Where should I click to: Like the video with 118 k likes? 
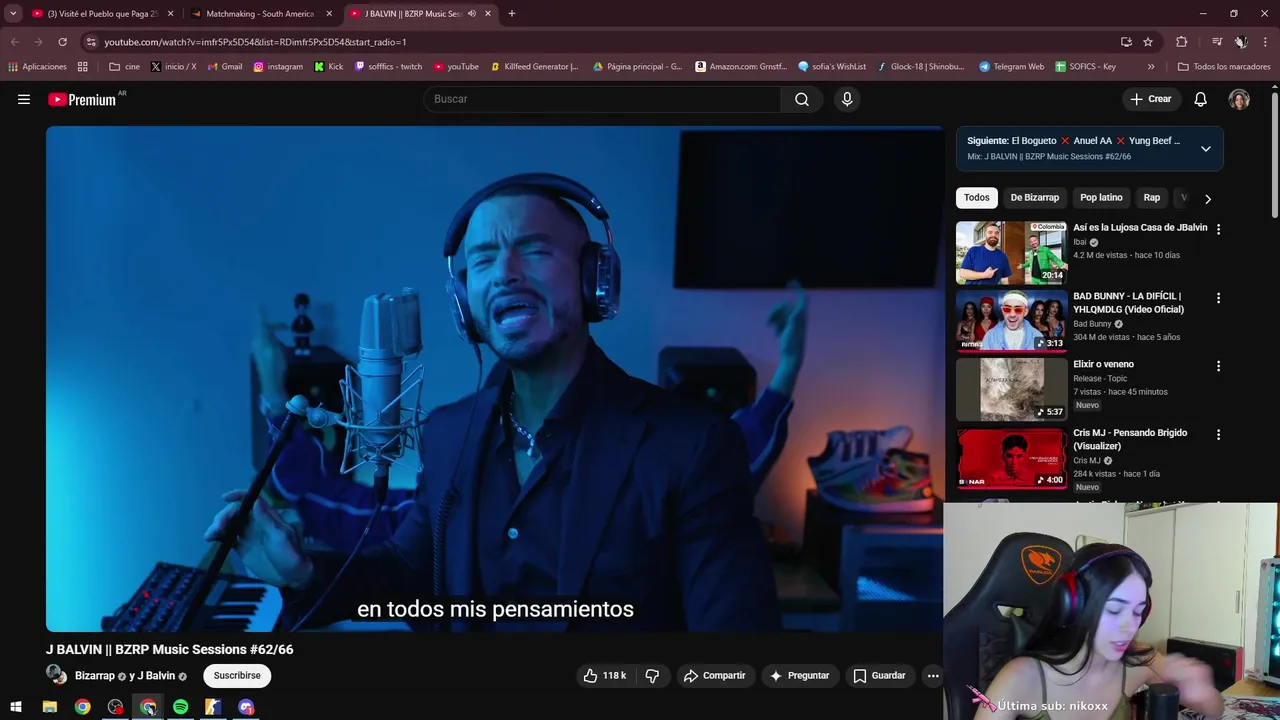point(604,676)
